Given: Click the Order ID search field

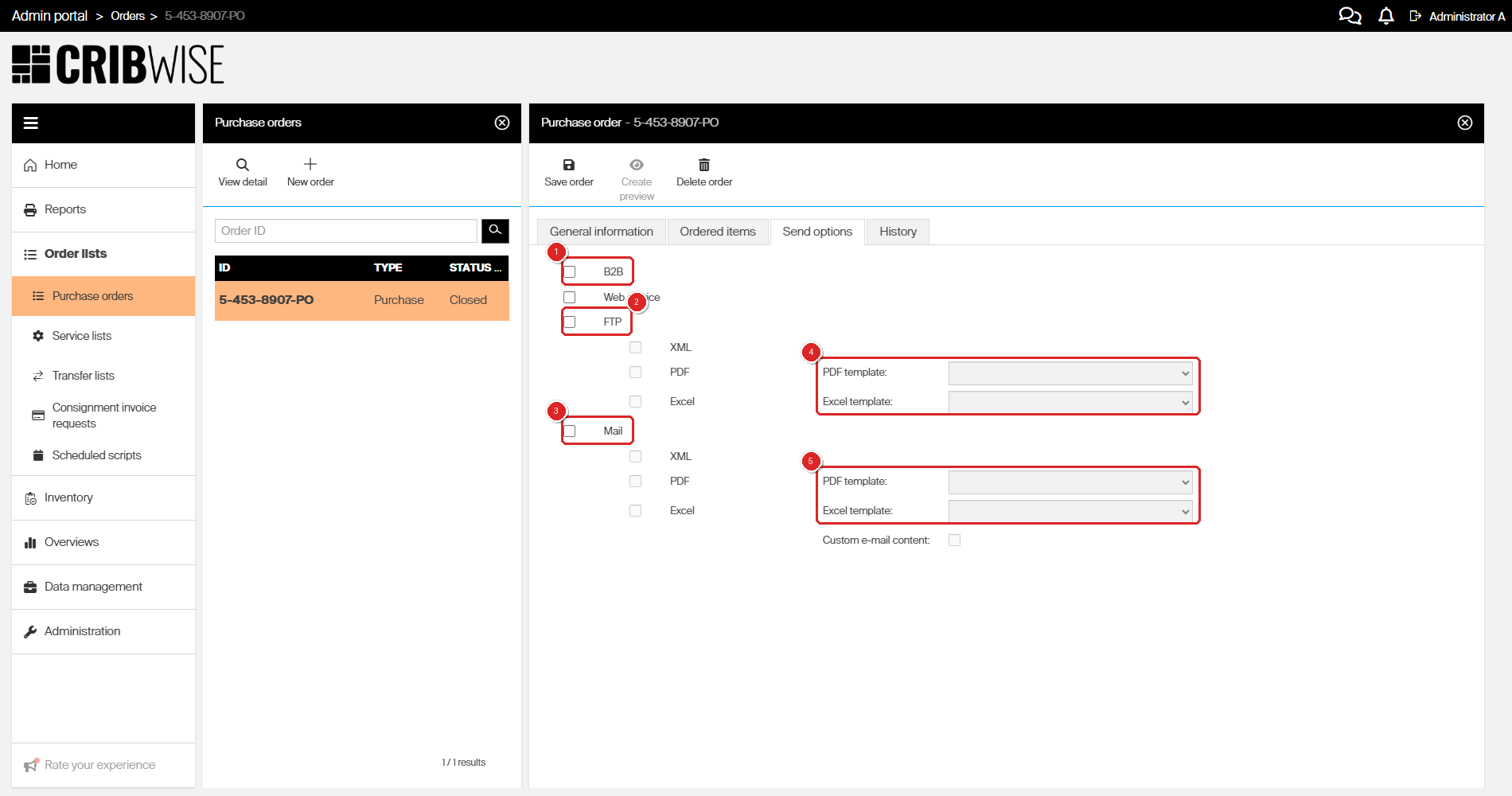Looking at the screenshot, I should pyautogui.click(x=346, y=231).
